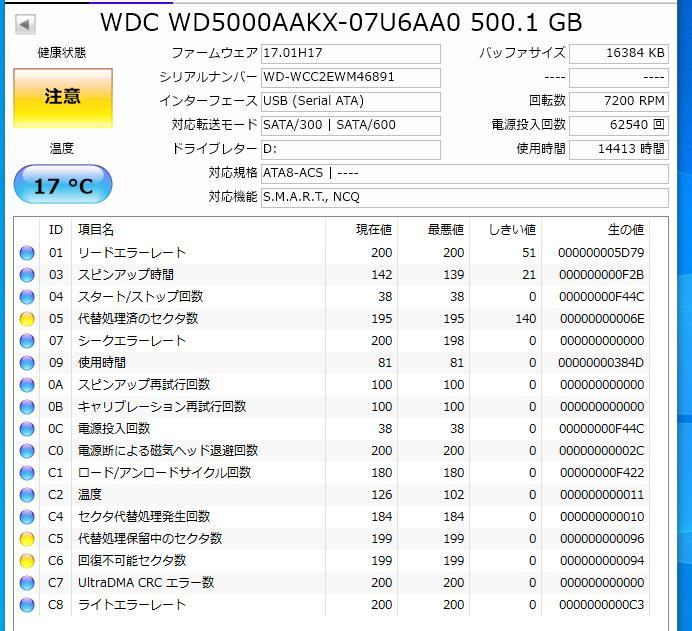Click the raw value 000000005D79
Viewport: 692px width, 631px height.
pos(601,253)
